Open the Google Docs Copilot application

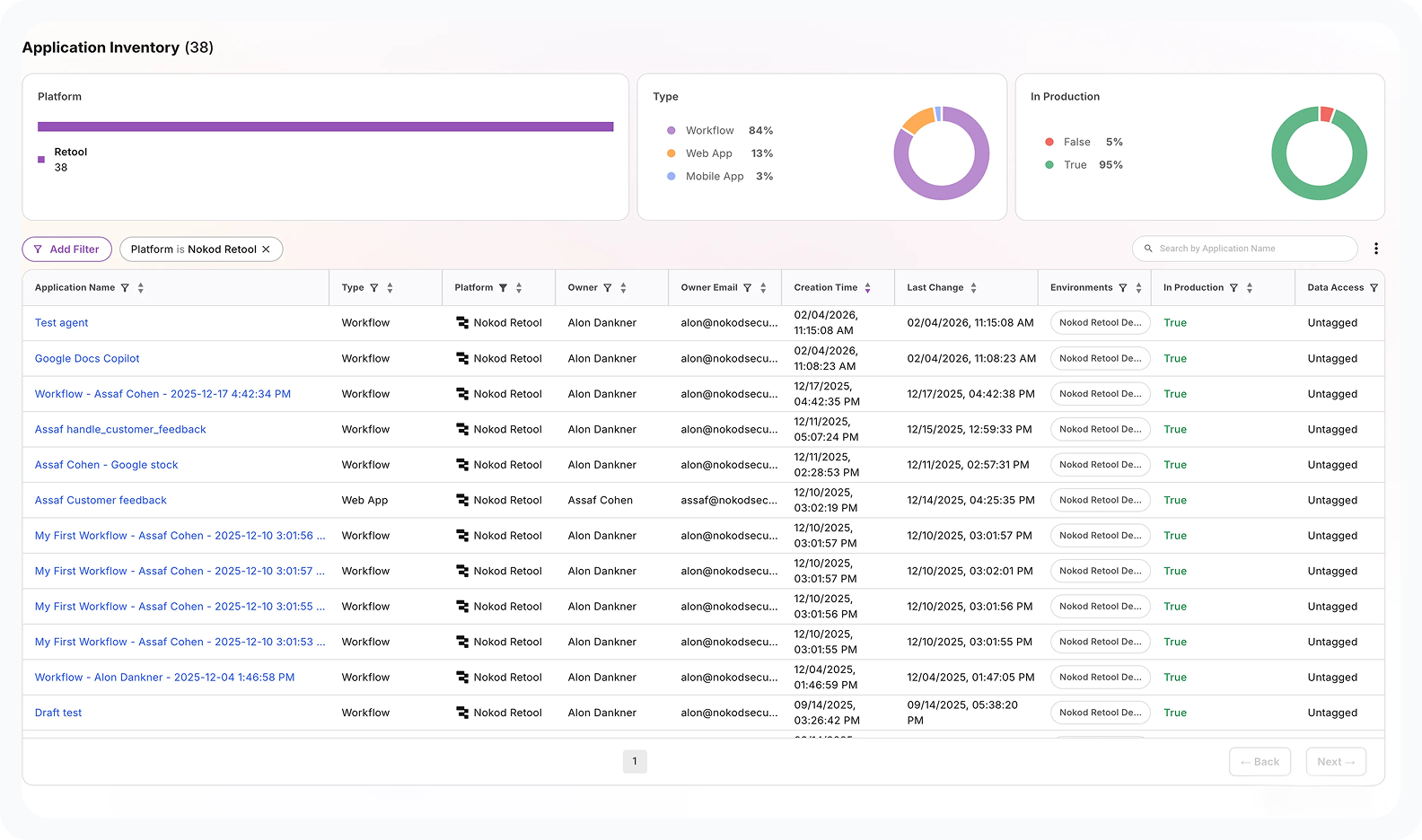pos(87,358)
